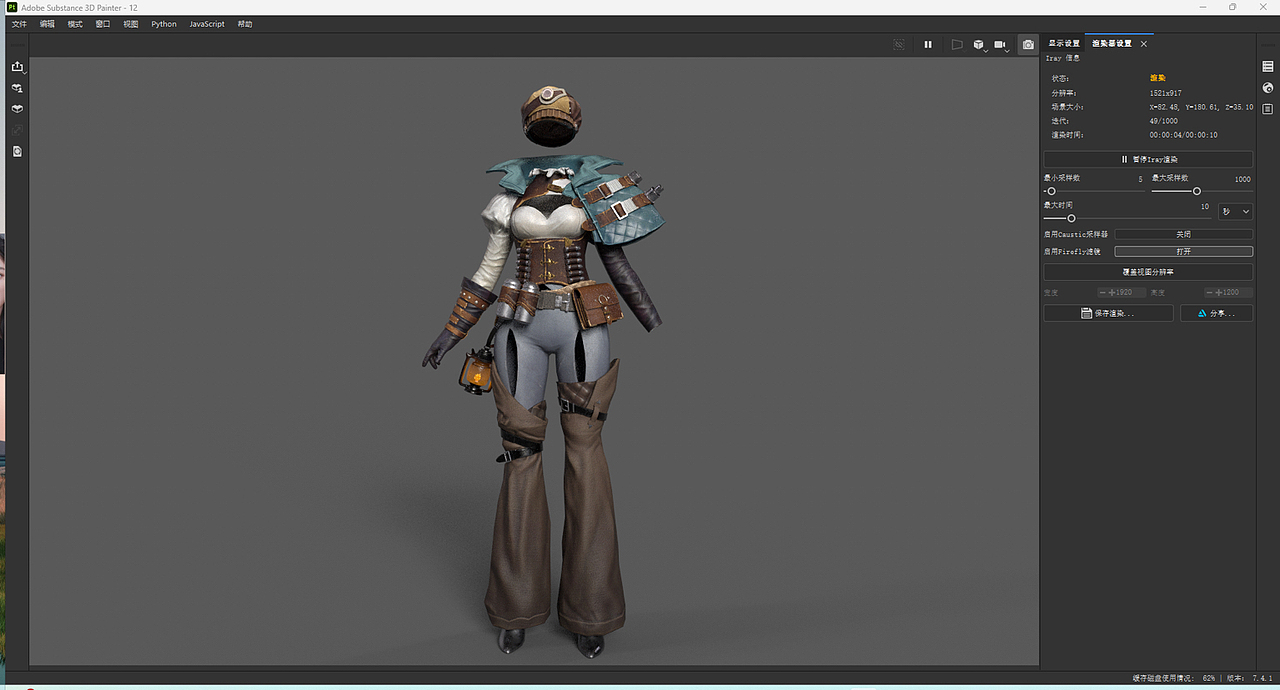Open the 文件 (File) menu
The image size is (1280, 690).
(19, 24)
